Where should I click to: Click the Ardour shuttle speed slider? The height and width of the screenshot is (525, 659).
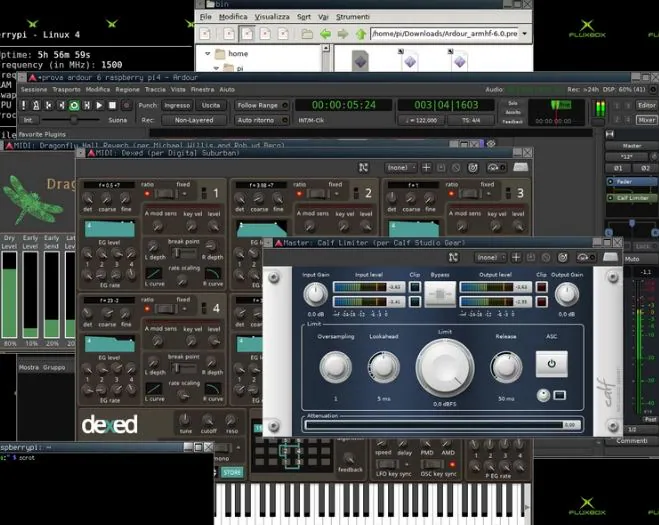(70, 120)
